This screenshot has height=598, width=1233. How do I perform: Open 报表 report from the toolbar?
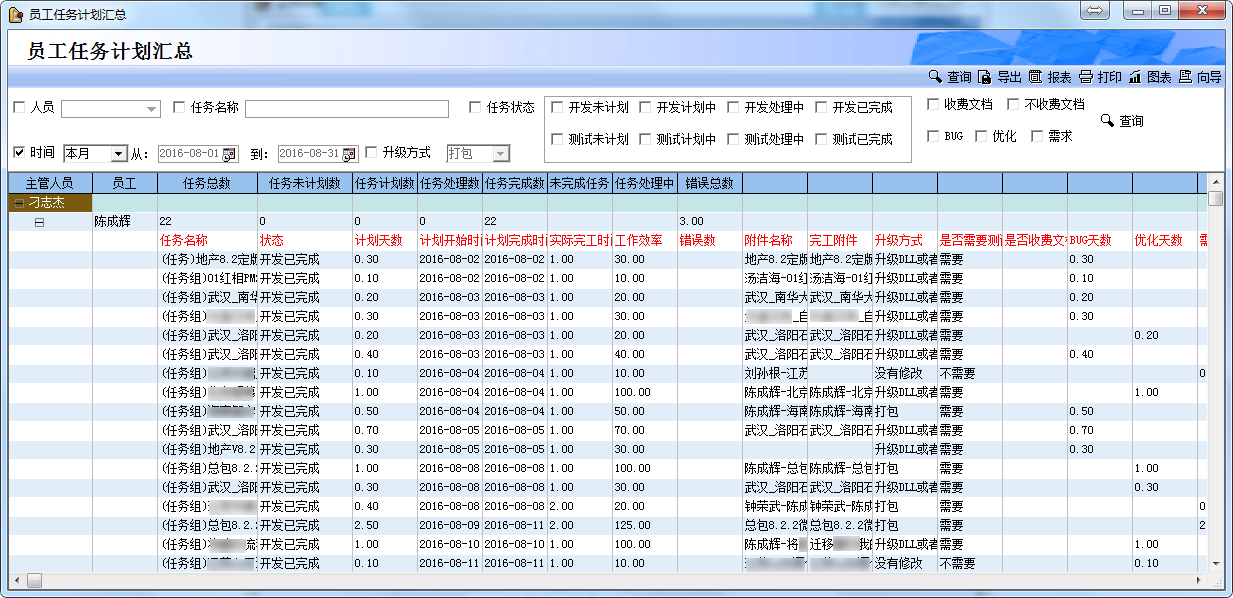(1035, 77)
